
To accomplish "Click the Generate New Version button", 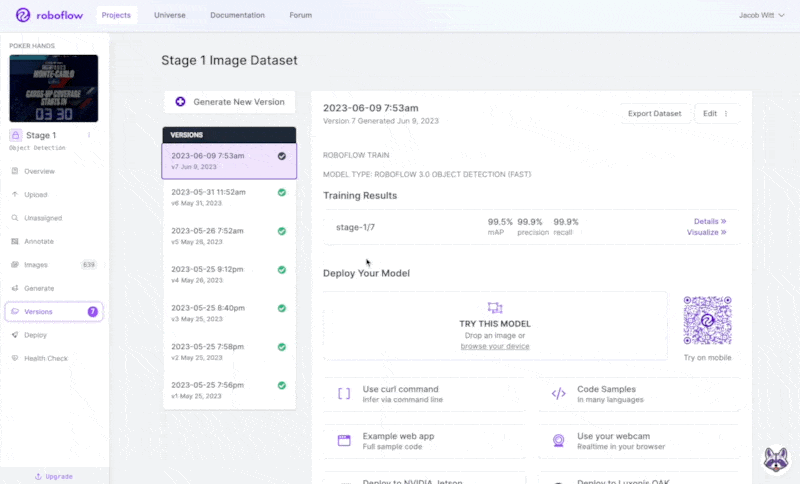I will coord(230,102).
